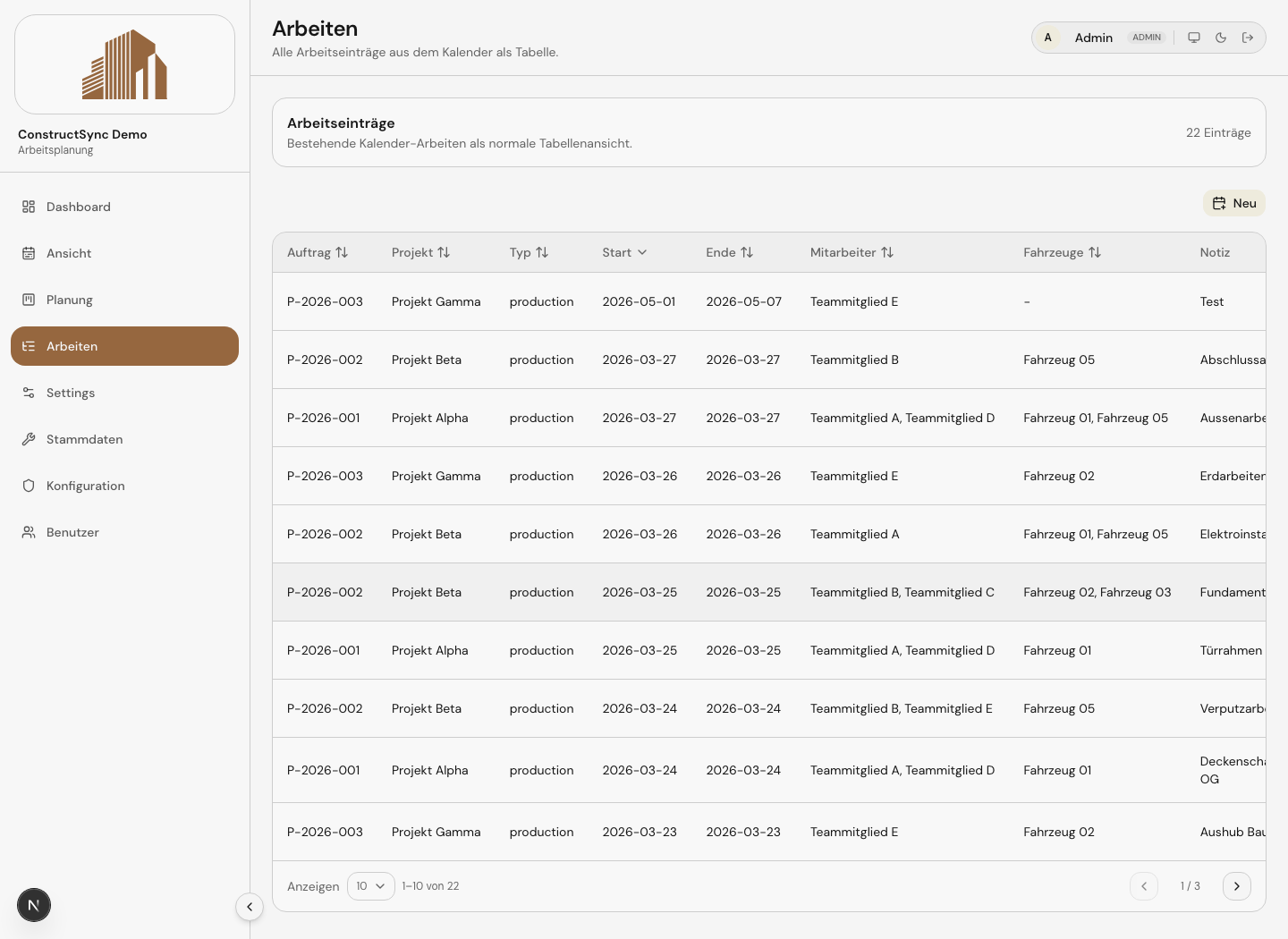Image resolution: width=1288 pixels, height=939 pixels.
Task: Click the Konfiguration shield icon
Action: pos(29,486)
